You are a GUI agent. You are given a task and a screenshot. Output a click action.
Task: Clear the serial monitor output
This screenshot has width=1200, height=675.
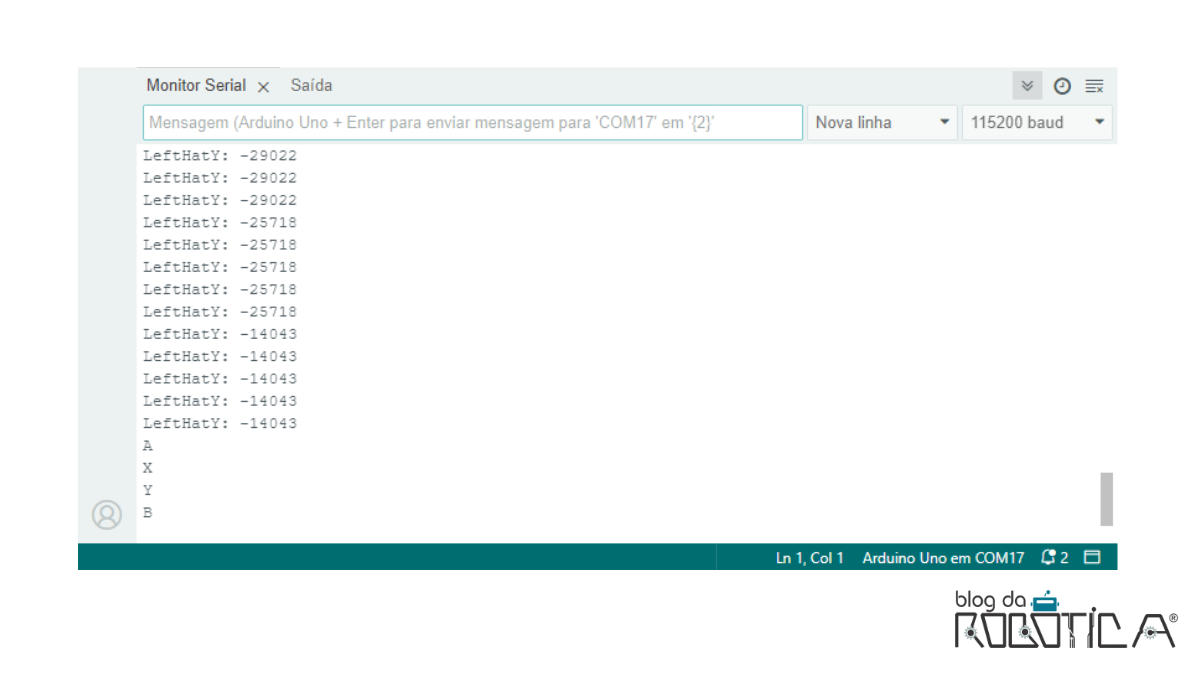click(x=1094, y=85)
